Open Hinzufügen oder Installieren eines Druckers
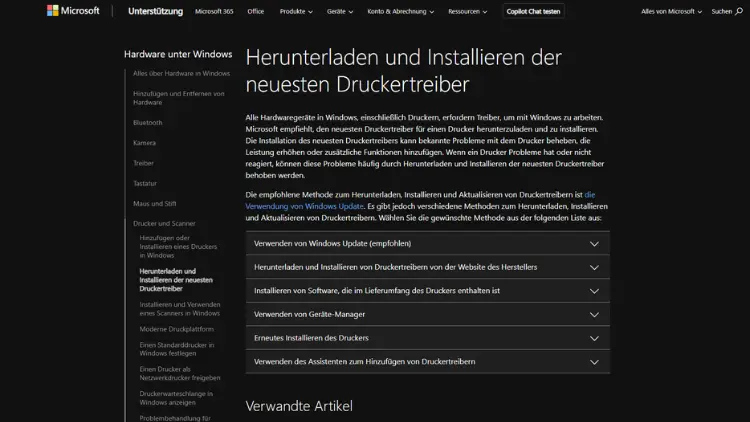This screenshot has height=422, width=750. click(x=178, y=246)
